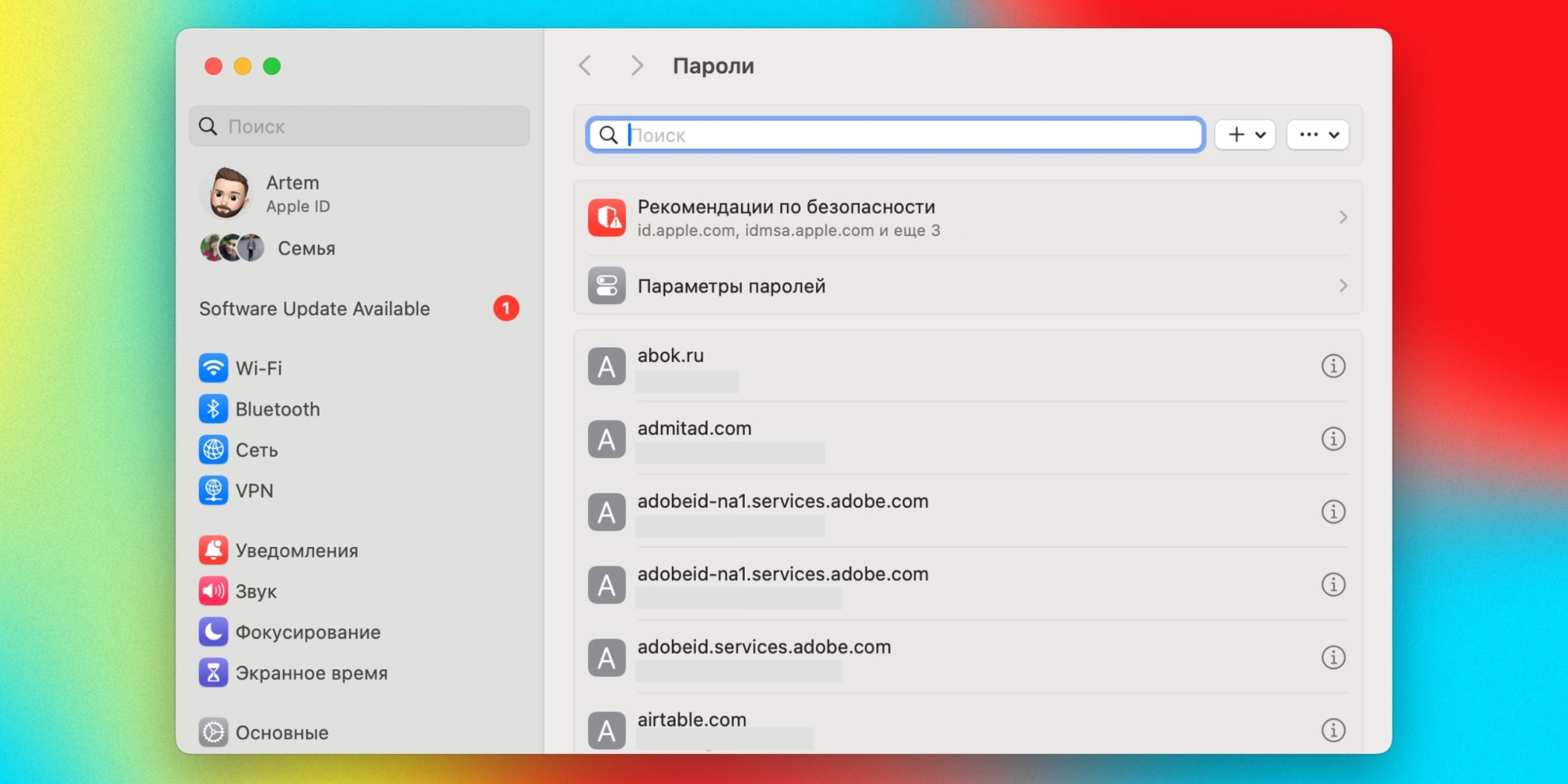This screenshot has height=784, width=1568.
Task: Click the abok.ru letter A icon
Action: 606,366
